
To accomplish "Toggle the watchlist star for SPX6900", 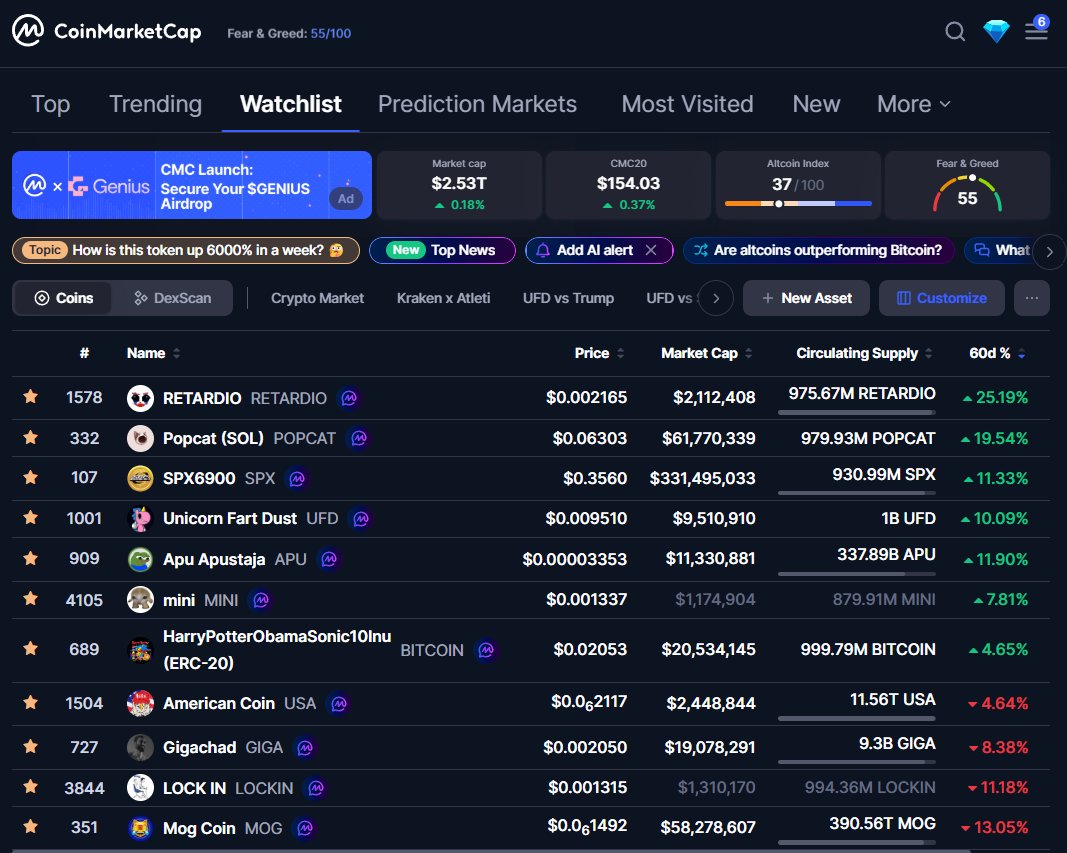I will pyautogui.click(x=31, y=478).
